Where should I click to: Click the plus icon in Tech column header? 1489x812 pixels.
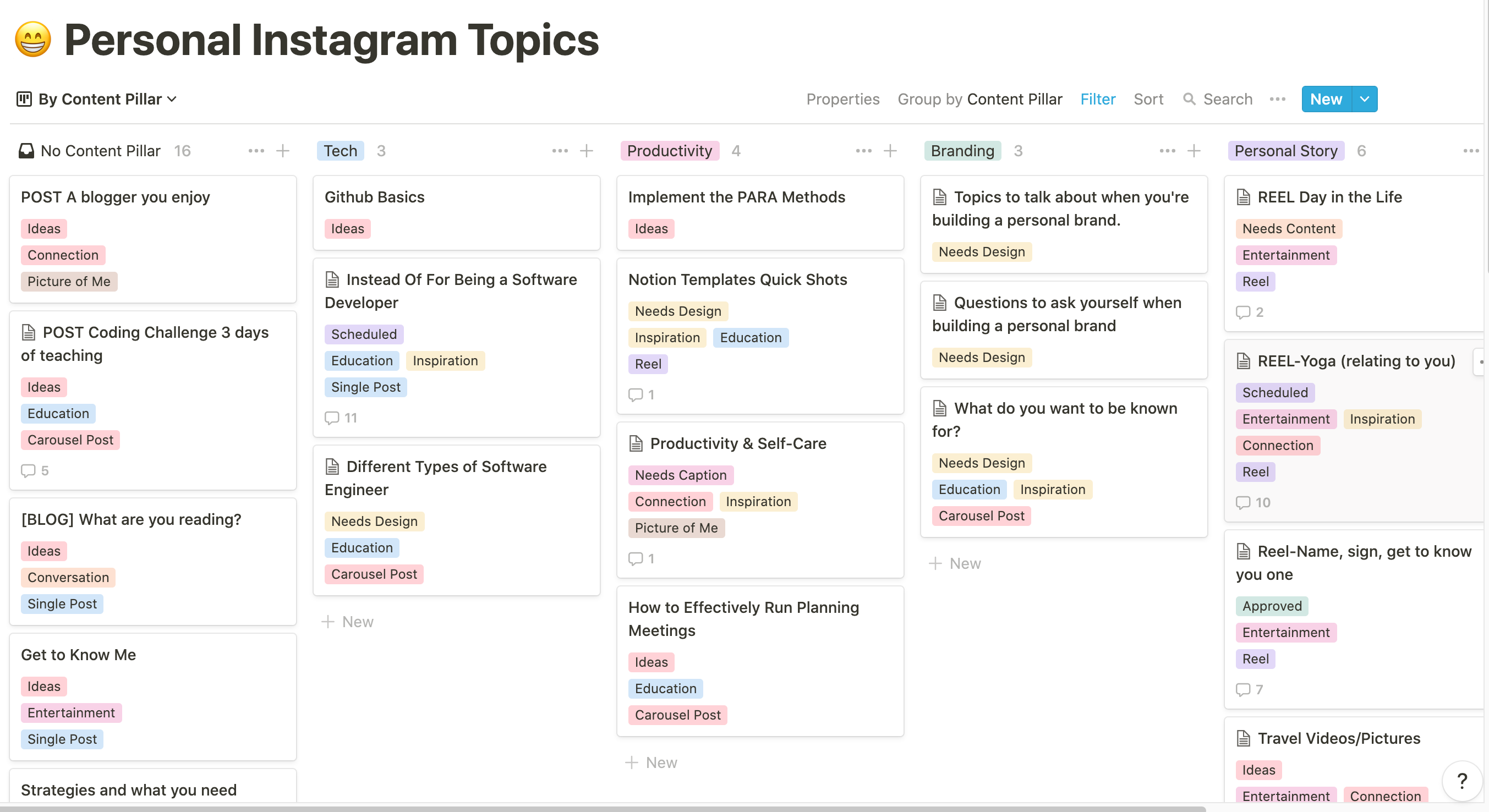click(x=586, y=151)
